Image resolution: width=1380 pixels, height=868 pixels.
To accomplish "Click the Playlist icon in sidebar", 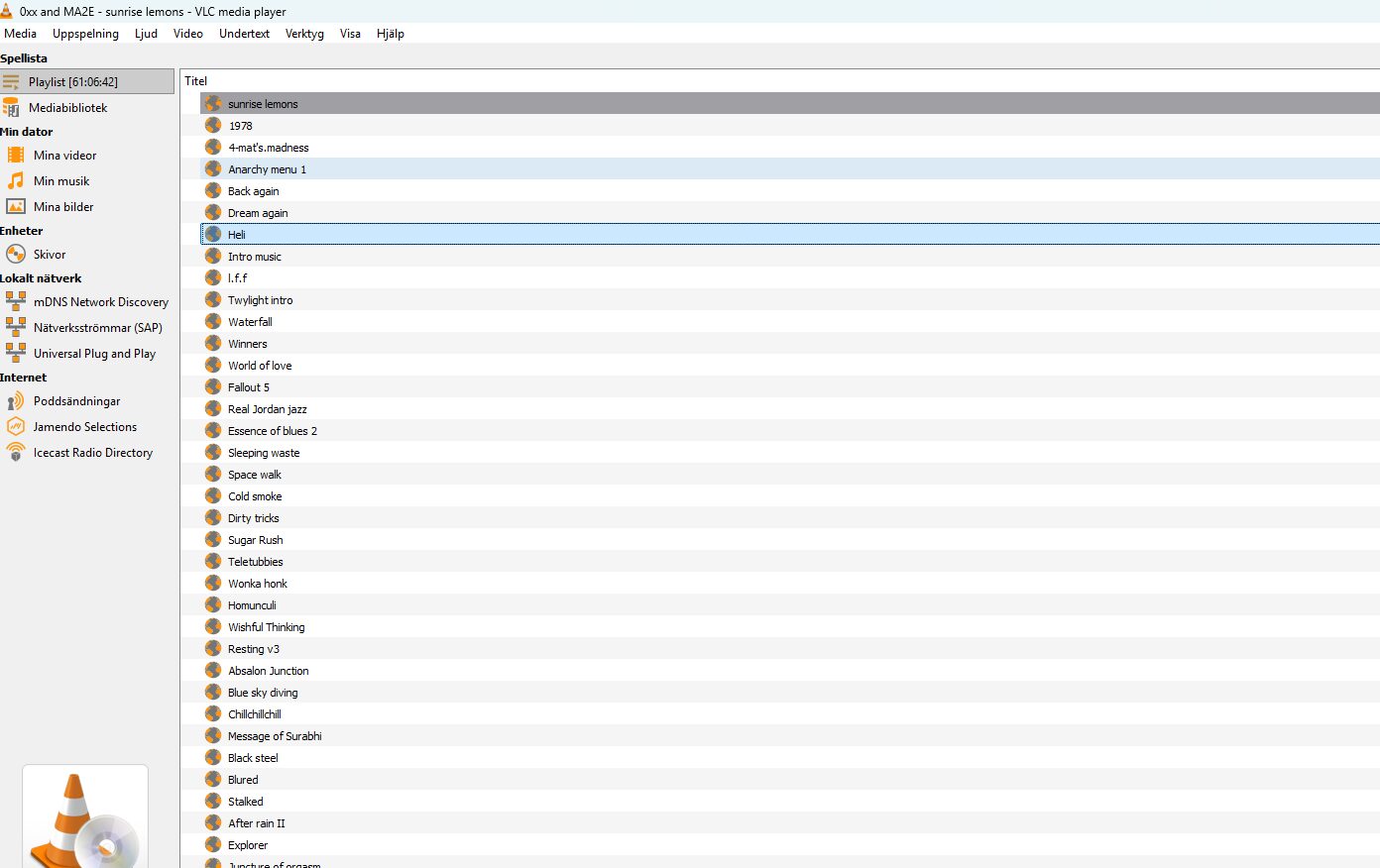I will coord(11,81).
